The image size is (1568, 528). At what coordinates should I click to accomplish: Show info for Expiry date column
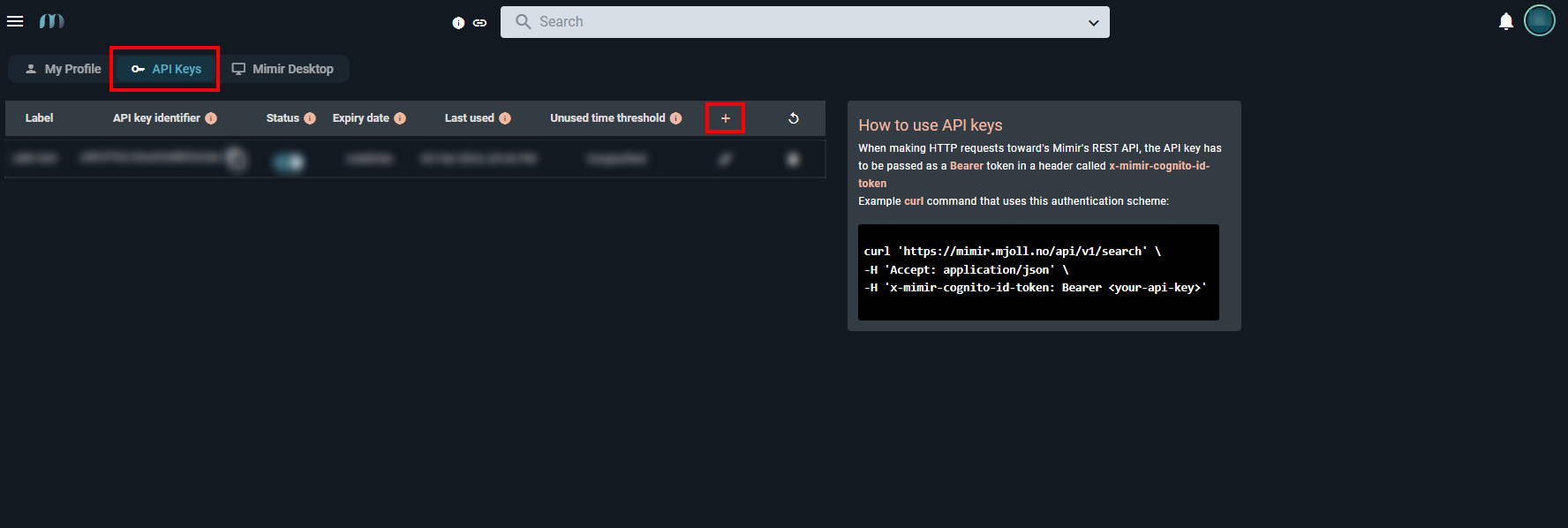point(400,118)
